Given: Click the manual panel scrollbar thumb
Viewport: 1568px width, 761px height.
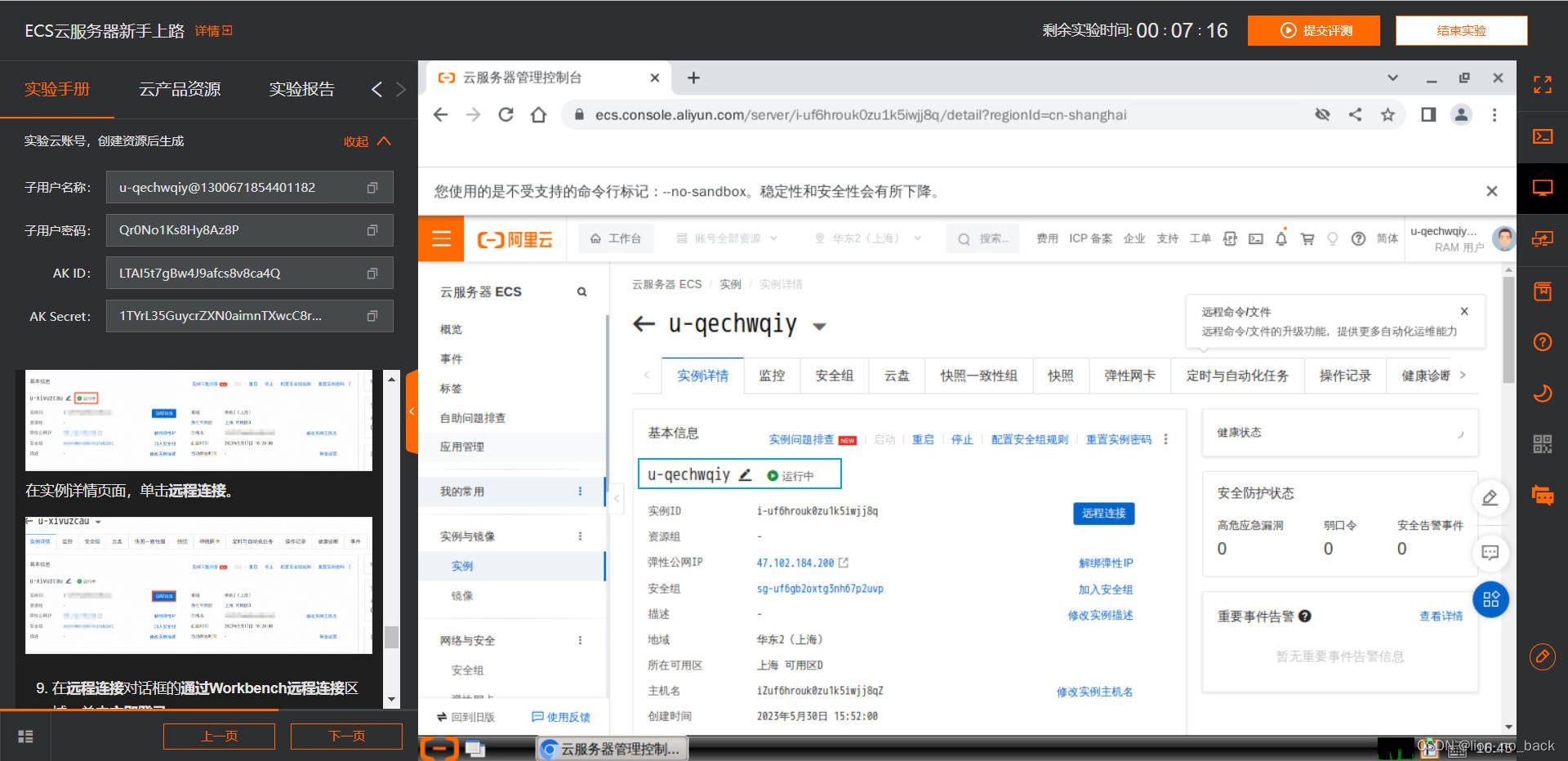Looking at the screenshot, I should pos(391,636).
